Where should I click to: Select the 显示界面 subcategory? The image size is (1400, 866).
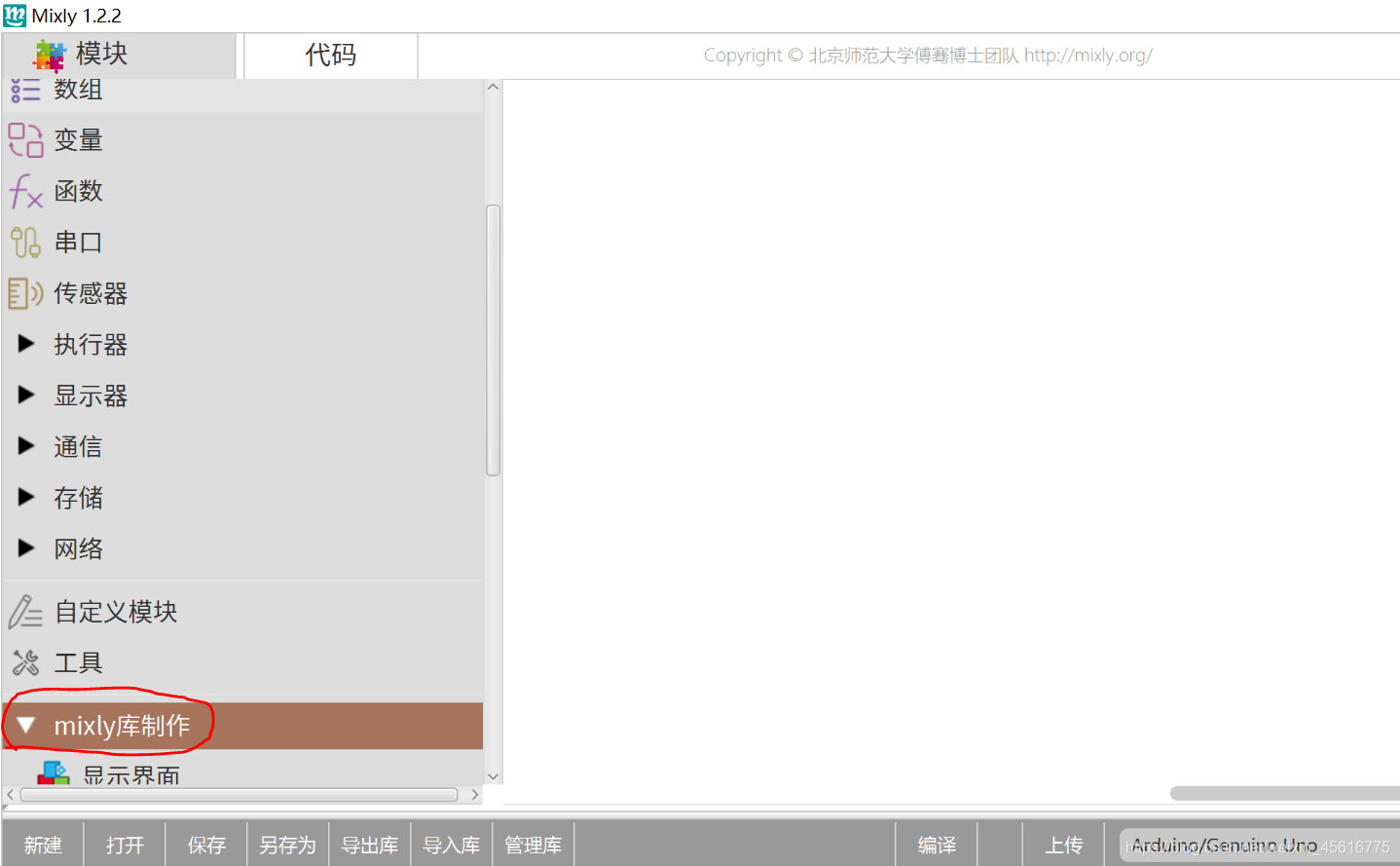(x=131, y=775)
